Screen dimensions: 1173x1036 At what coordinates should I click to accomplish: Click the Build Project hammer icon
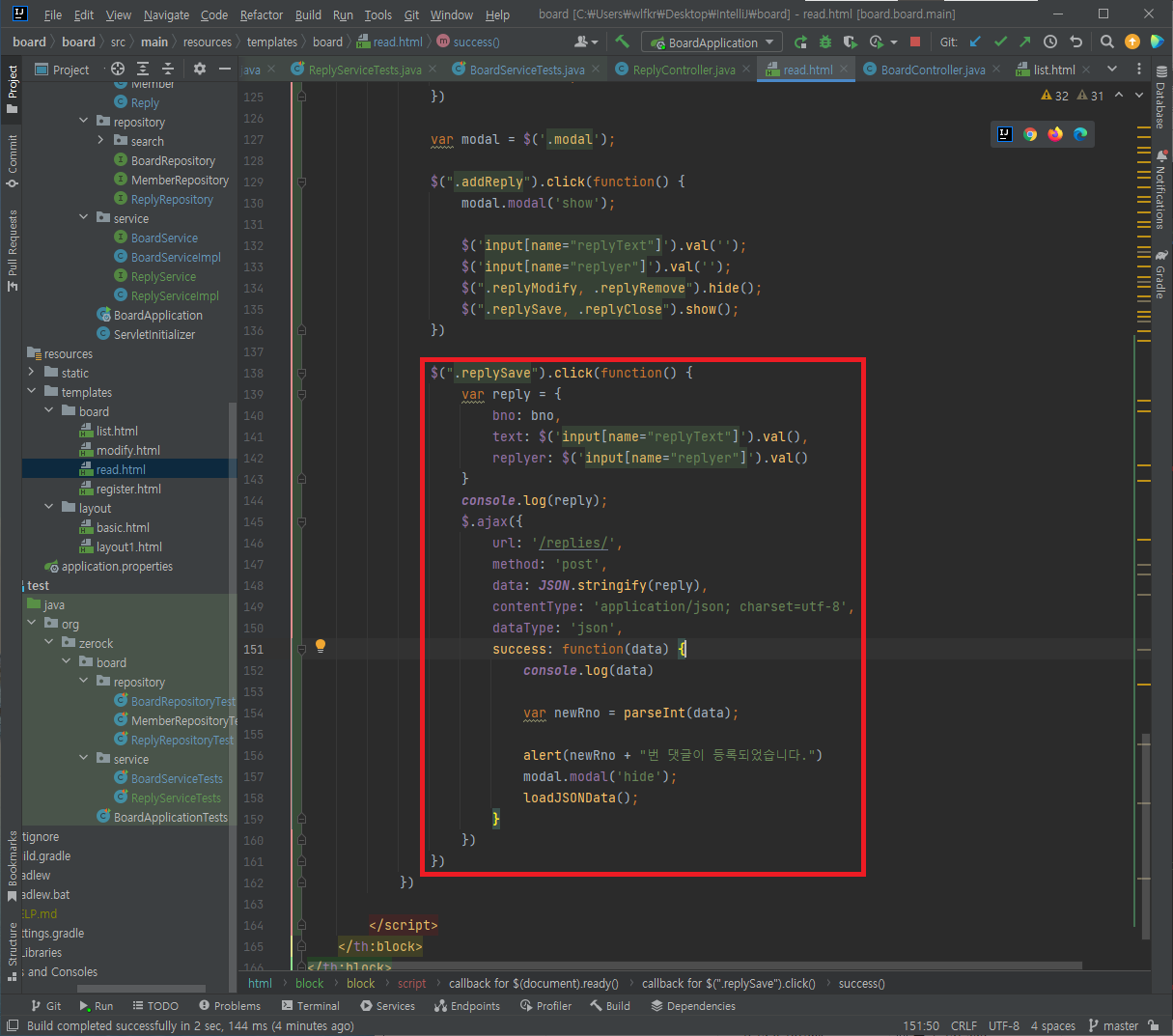pos(622,42)
